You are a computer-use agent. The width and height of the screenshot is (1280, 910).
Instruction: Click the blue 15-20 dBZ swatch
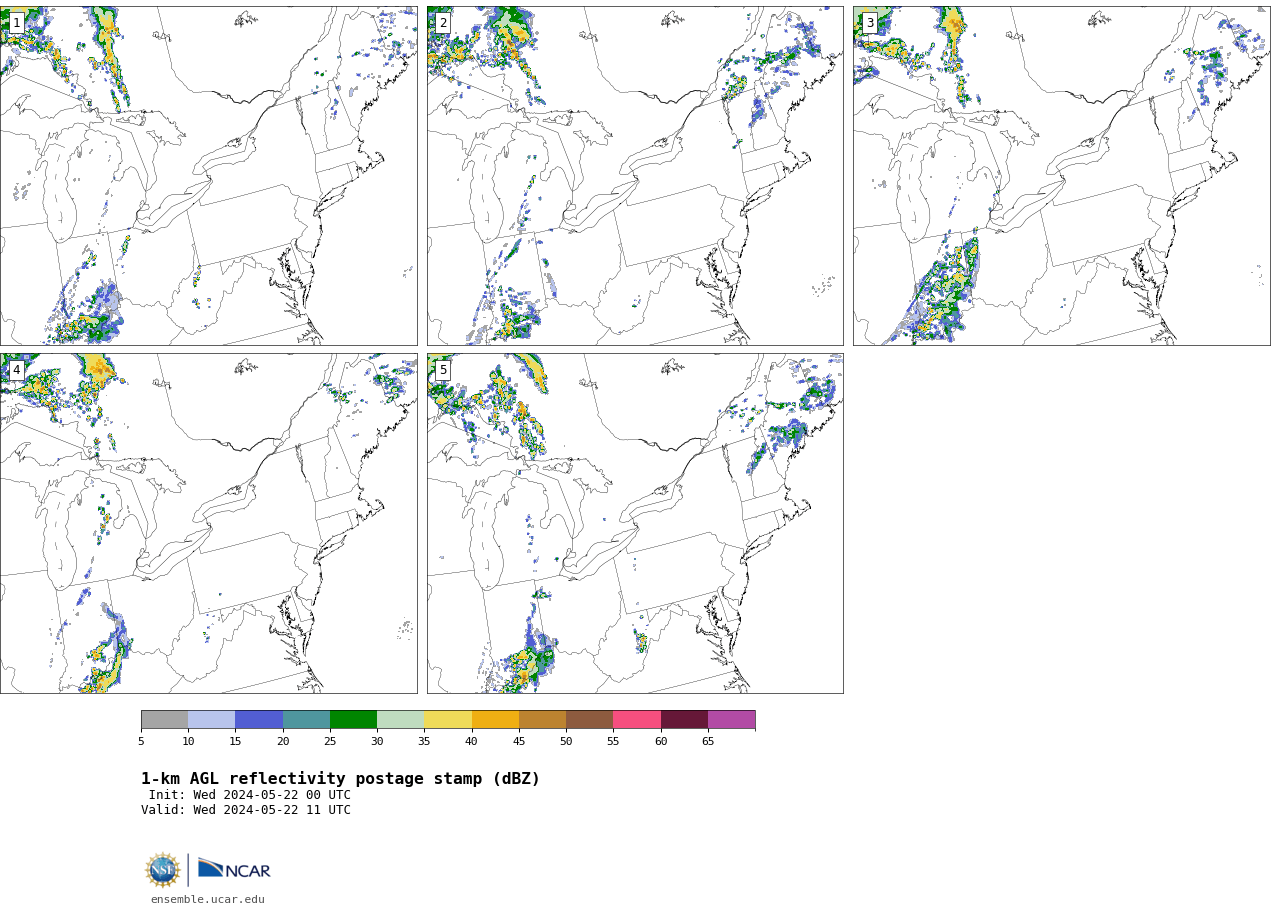tap(259, 720)
